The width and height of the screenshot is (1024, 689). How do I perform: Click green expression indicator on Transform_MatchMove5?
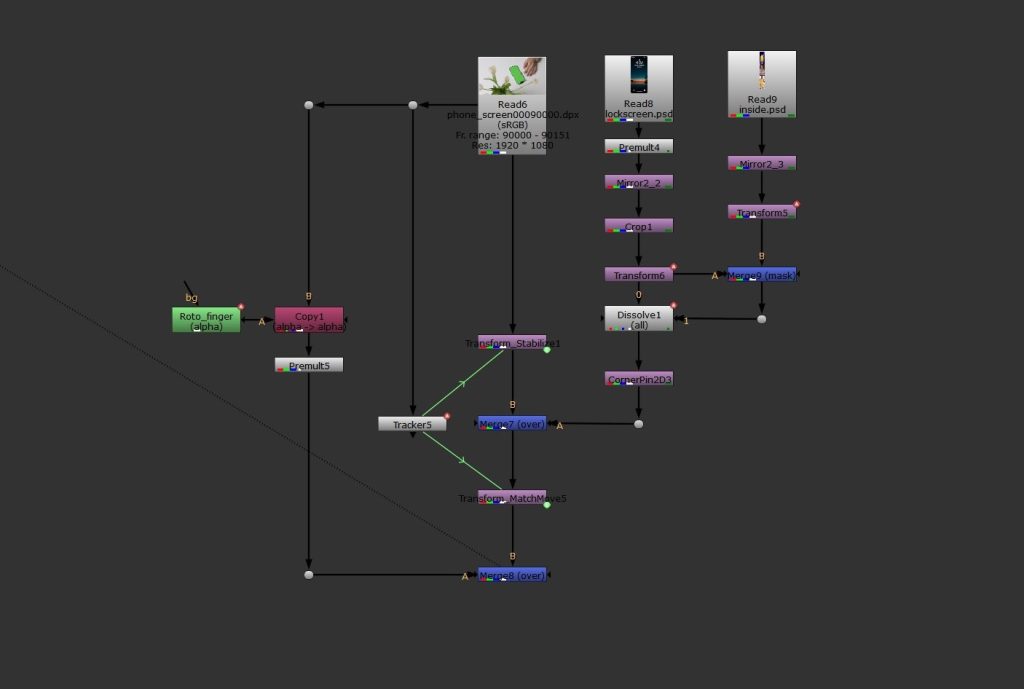tap(547, 505)
